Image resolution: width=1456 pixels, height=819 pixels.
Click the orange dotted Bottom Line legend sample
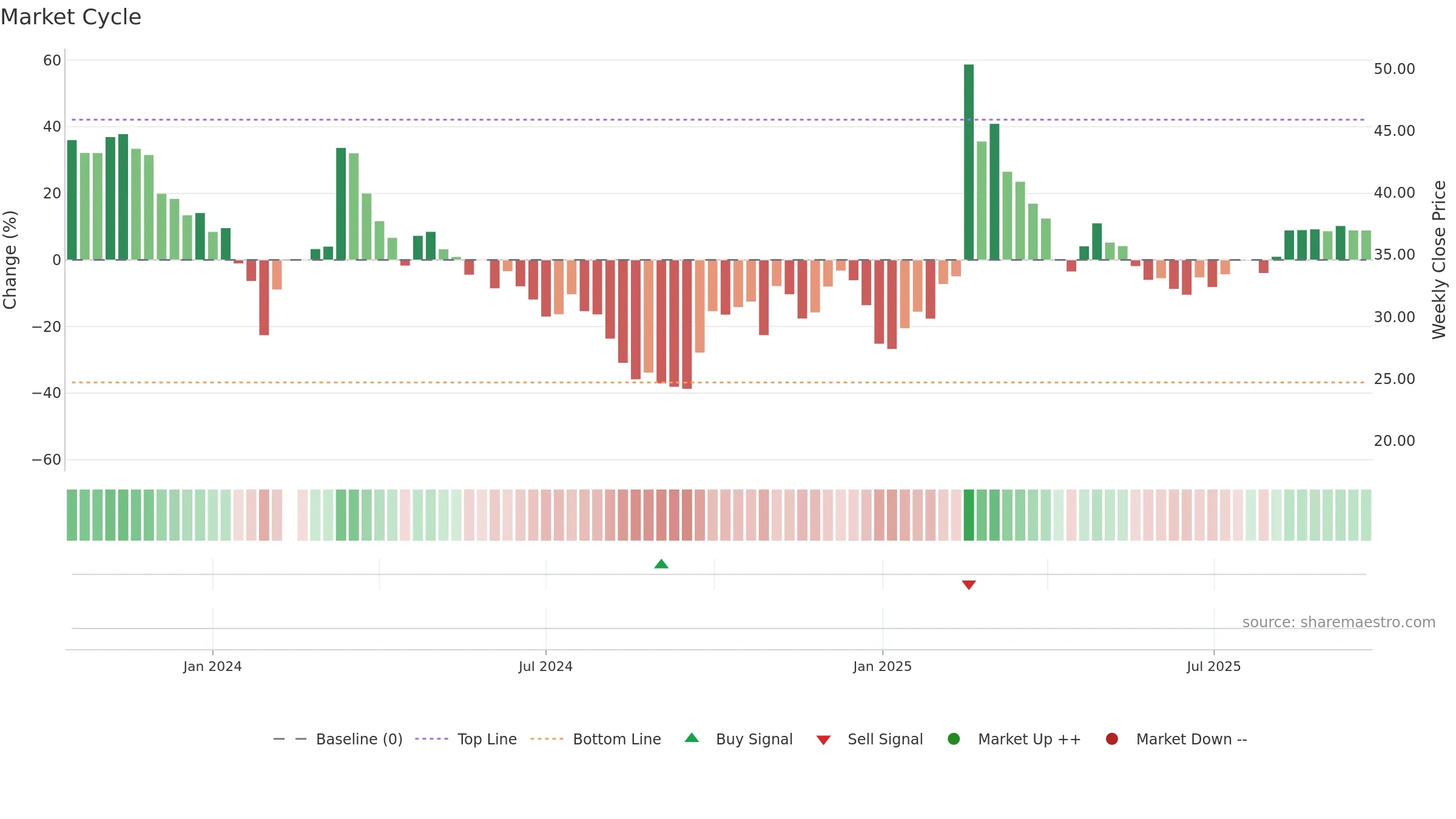pyautogui.click(x=547, y=739)
